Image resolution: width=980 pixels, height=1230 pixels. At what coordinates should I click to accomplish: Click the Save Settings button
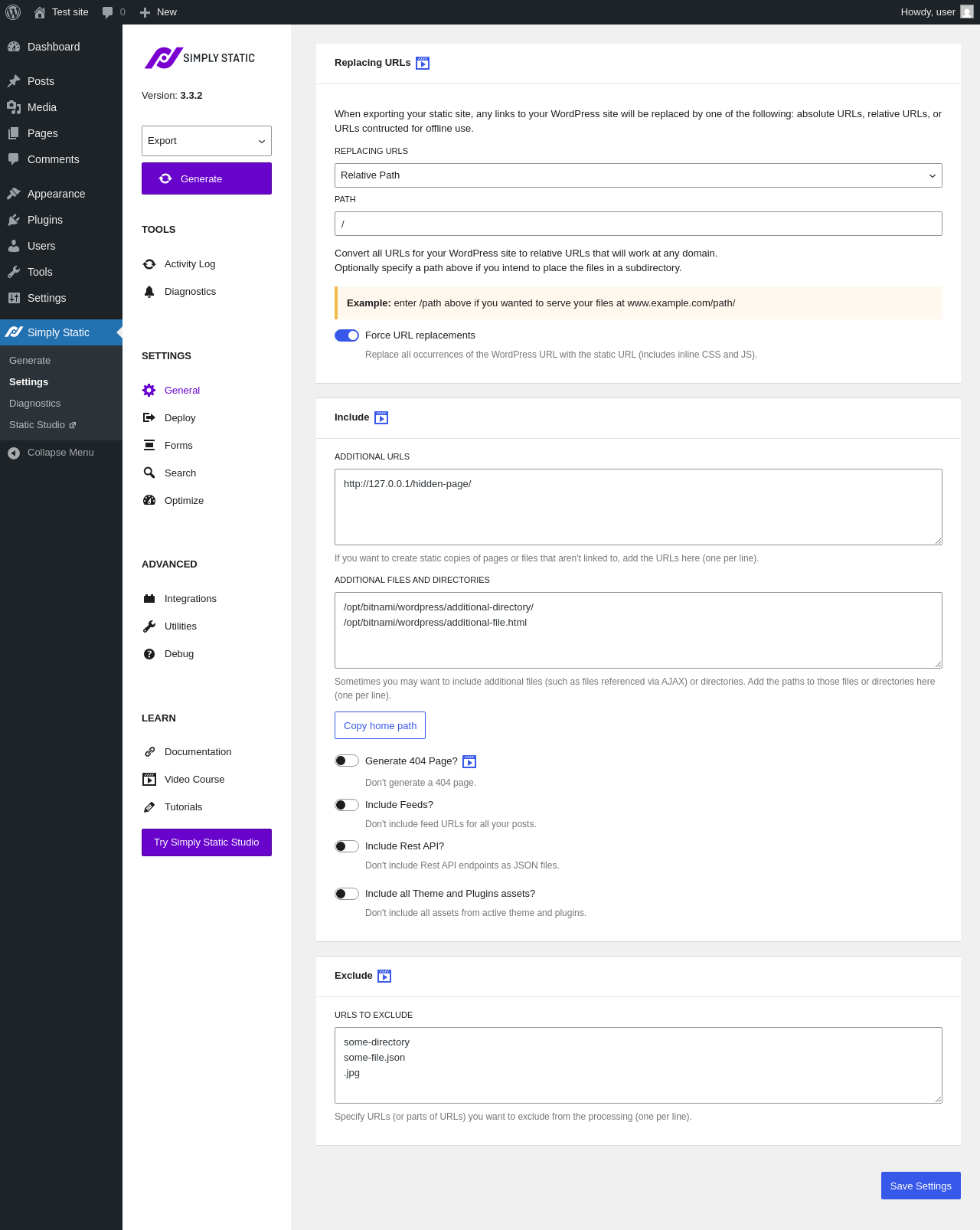coord(921,1186)
